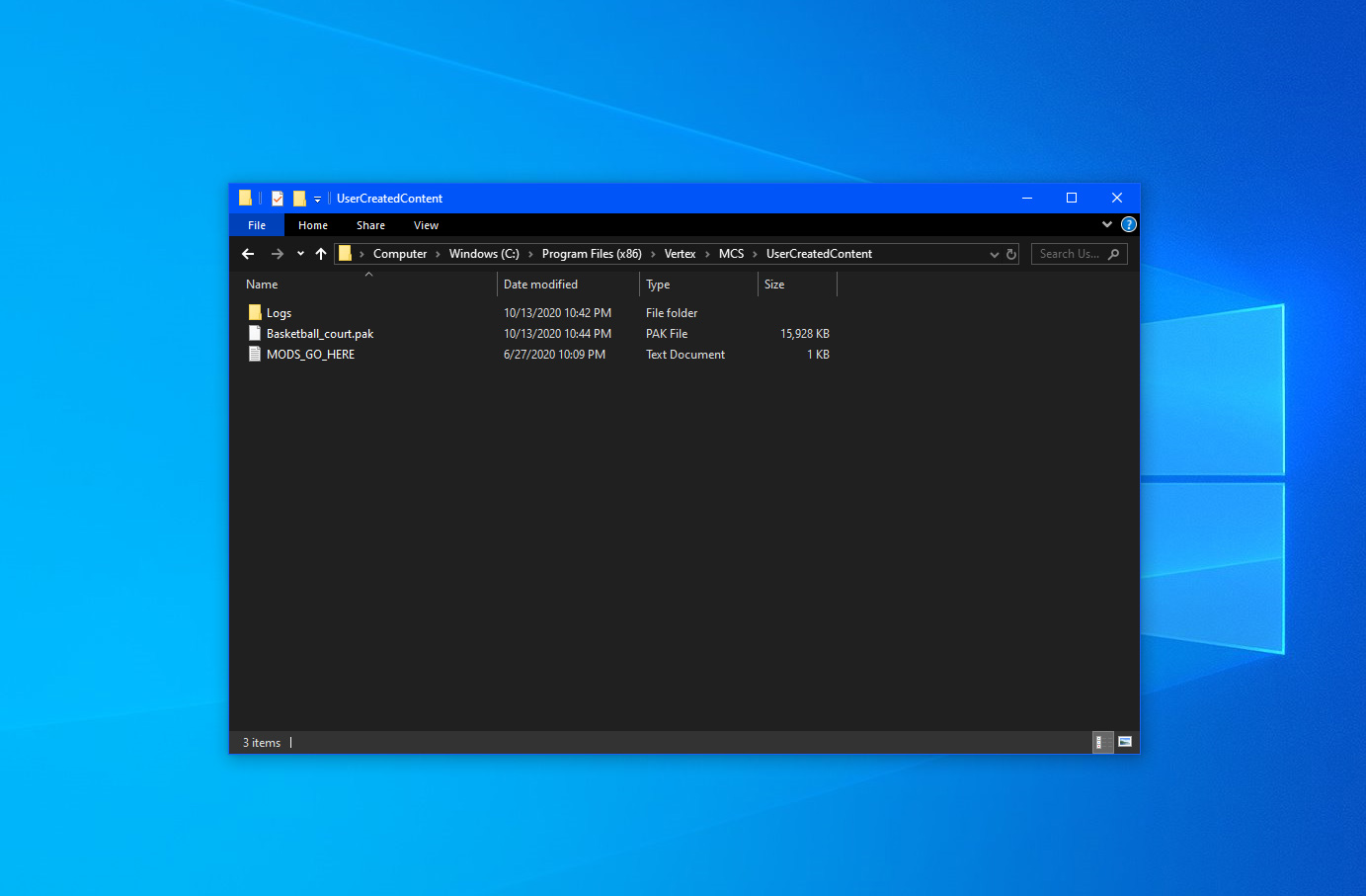Switch to details view layout

[x=1099, y=742]
